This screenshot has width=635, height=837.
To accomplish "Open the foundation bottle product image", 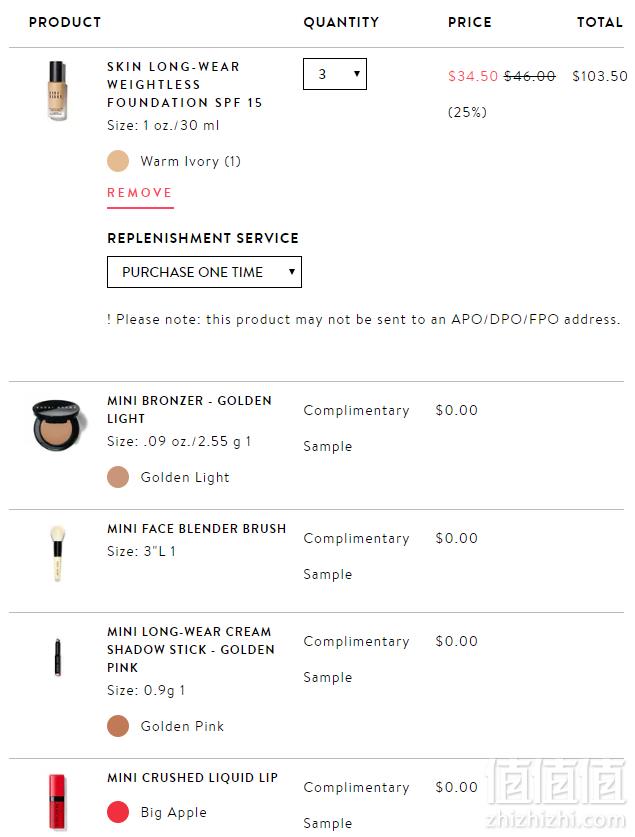I will pos(57,90).
